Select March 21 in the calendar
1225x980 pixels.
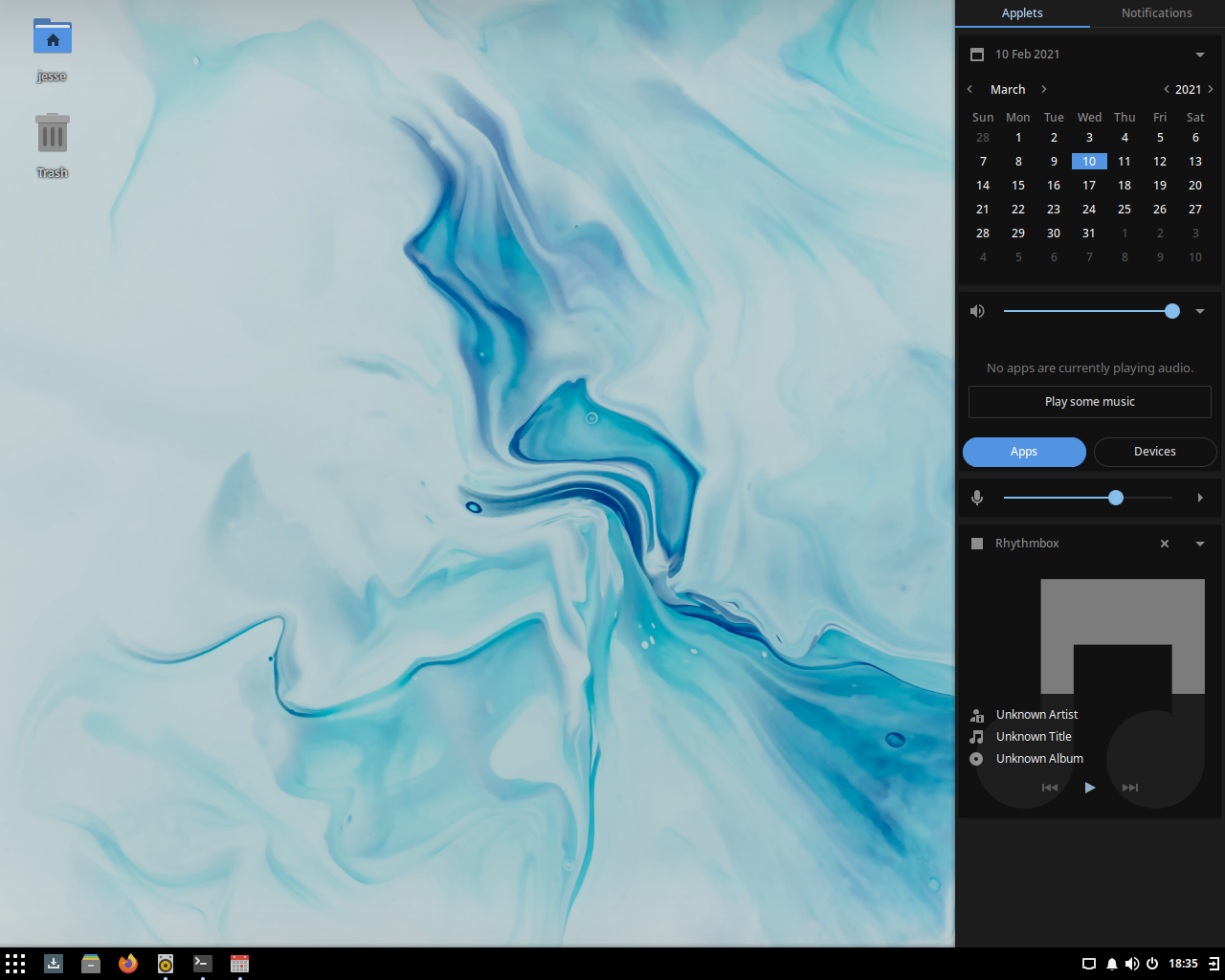(x=983, y=210)
